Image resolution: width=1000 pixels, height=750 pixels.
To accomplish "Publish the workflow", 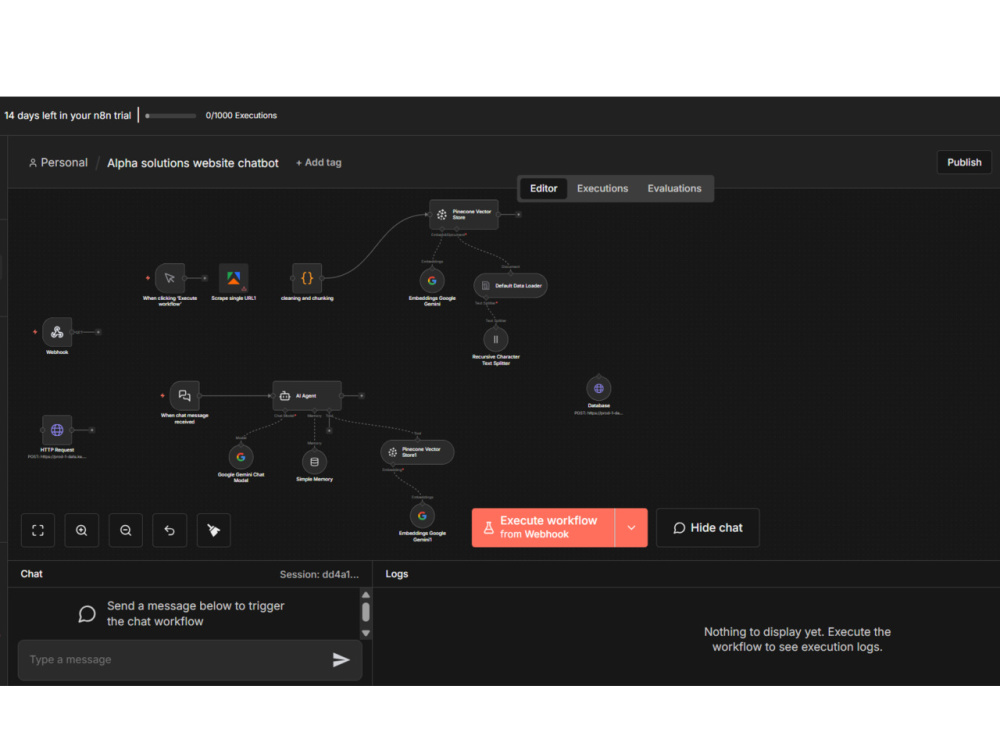I will tap(964, 162).
